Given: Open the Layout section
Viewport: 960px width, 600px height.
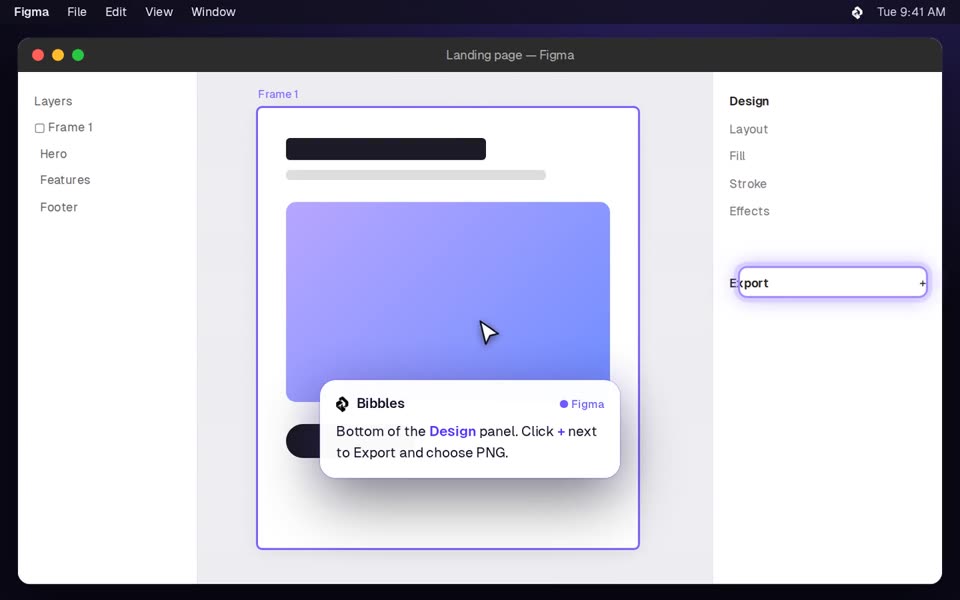Looking at the screenshot, I should click(x=748, y=129).
